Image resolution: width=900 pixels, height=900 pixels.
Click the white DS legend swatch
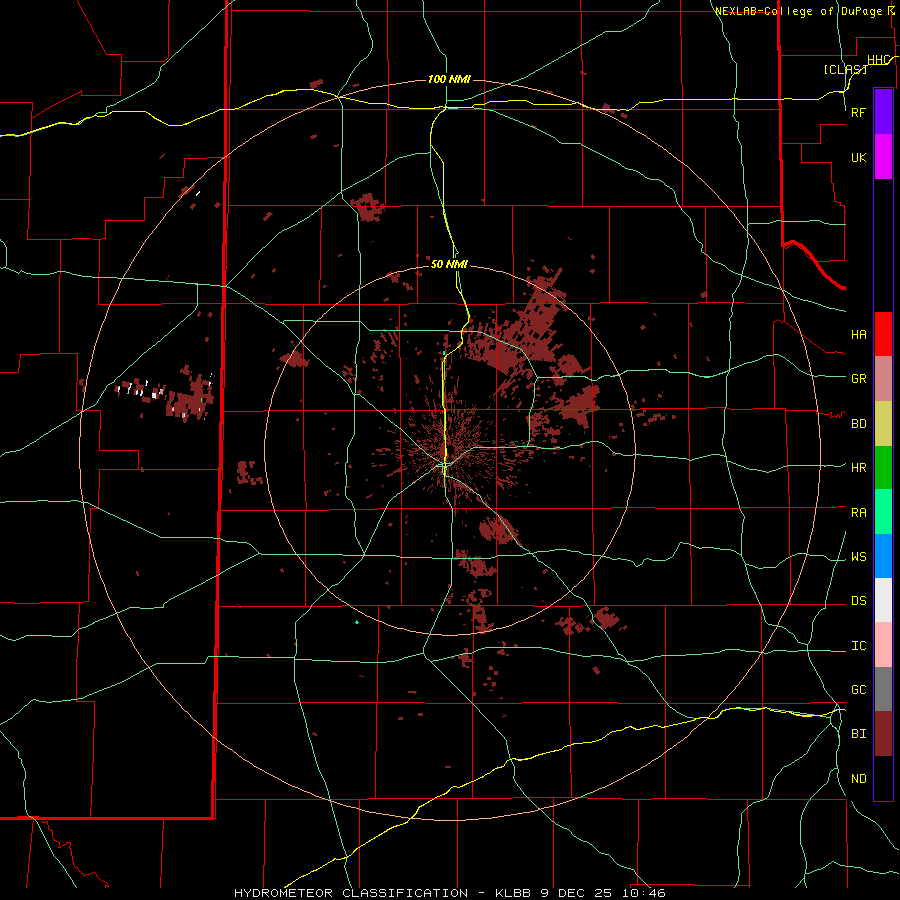pos(883,600)
